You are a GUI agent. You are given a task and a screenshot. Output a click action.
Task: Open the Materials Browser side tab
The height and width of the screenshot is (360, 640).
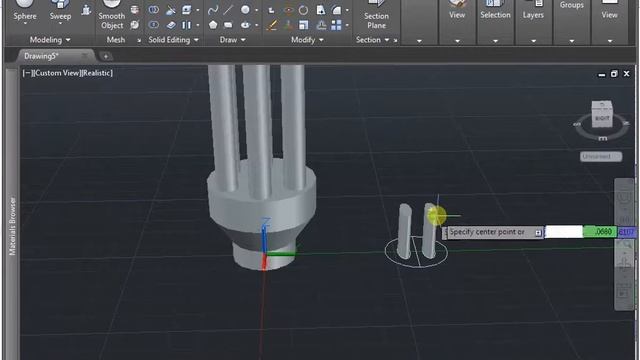coord(12,226)
